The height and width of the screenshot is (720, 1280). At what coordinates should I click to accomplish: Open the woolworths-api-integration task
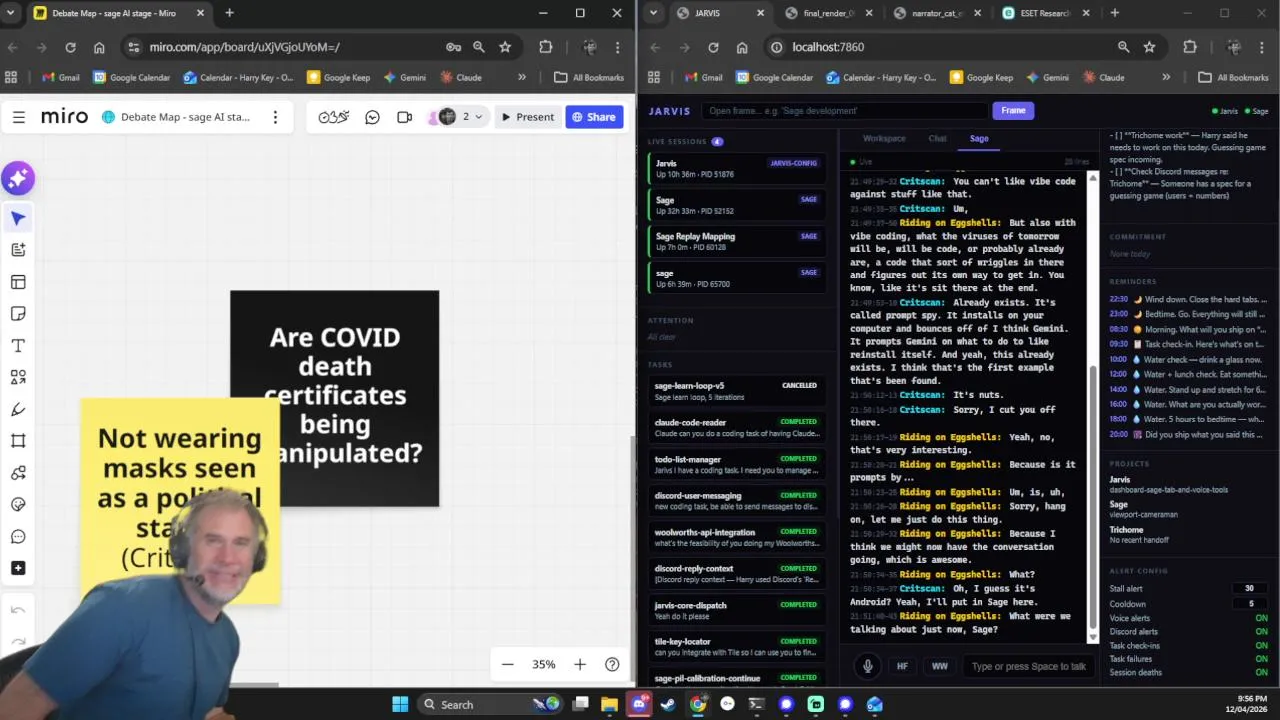(x=737, y=538)
